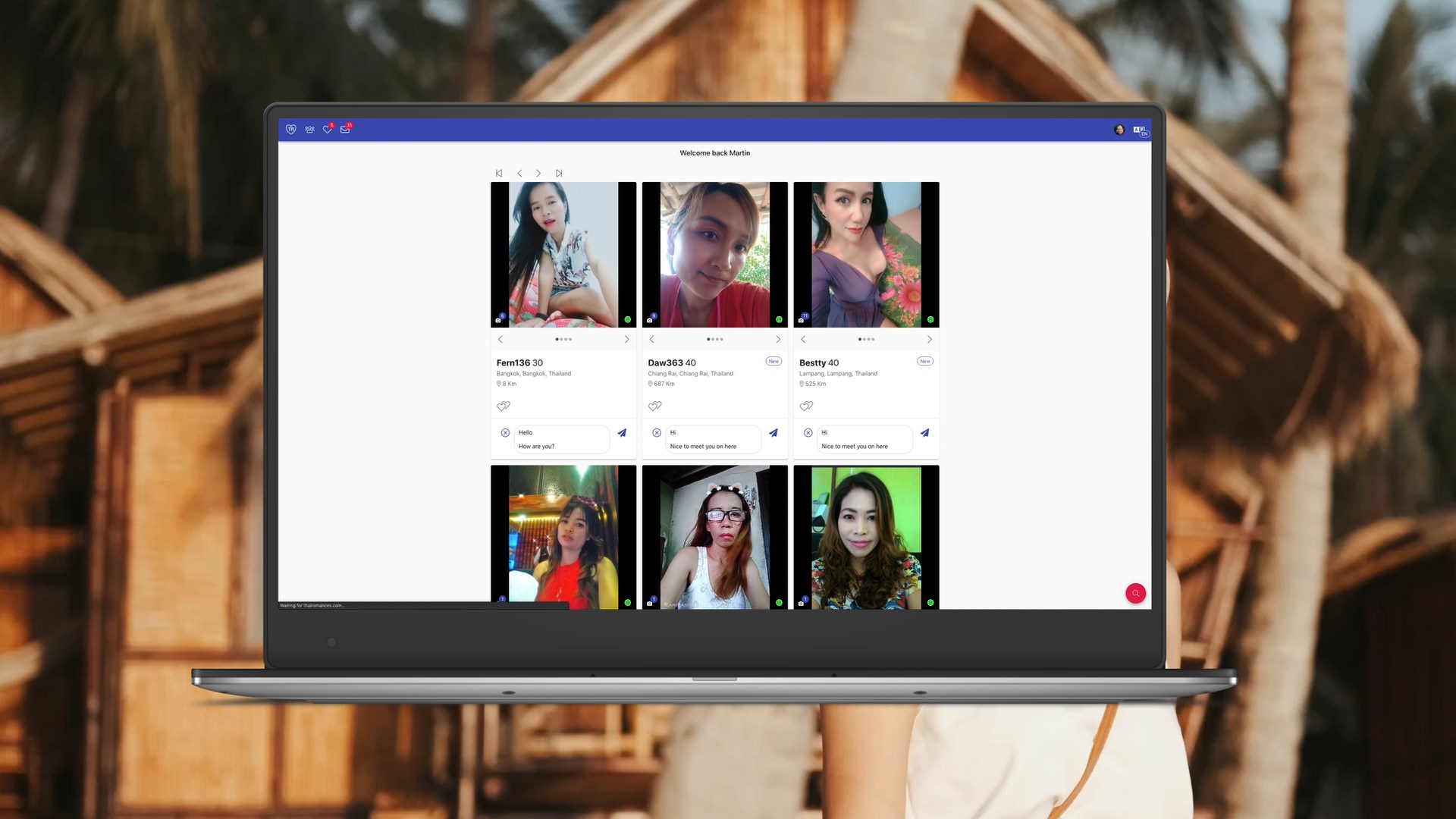Toggle like hearts on Fern136 card
This screenshot has height=819, width=1456.
click(504, 406)
